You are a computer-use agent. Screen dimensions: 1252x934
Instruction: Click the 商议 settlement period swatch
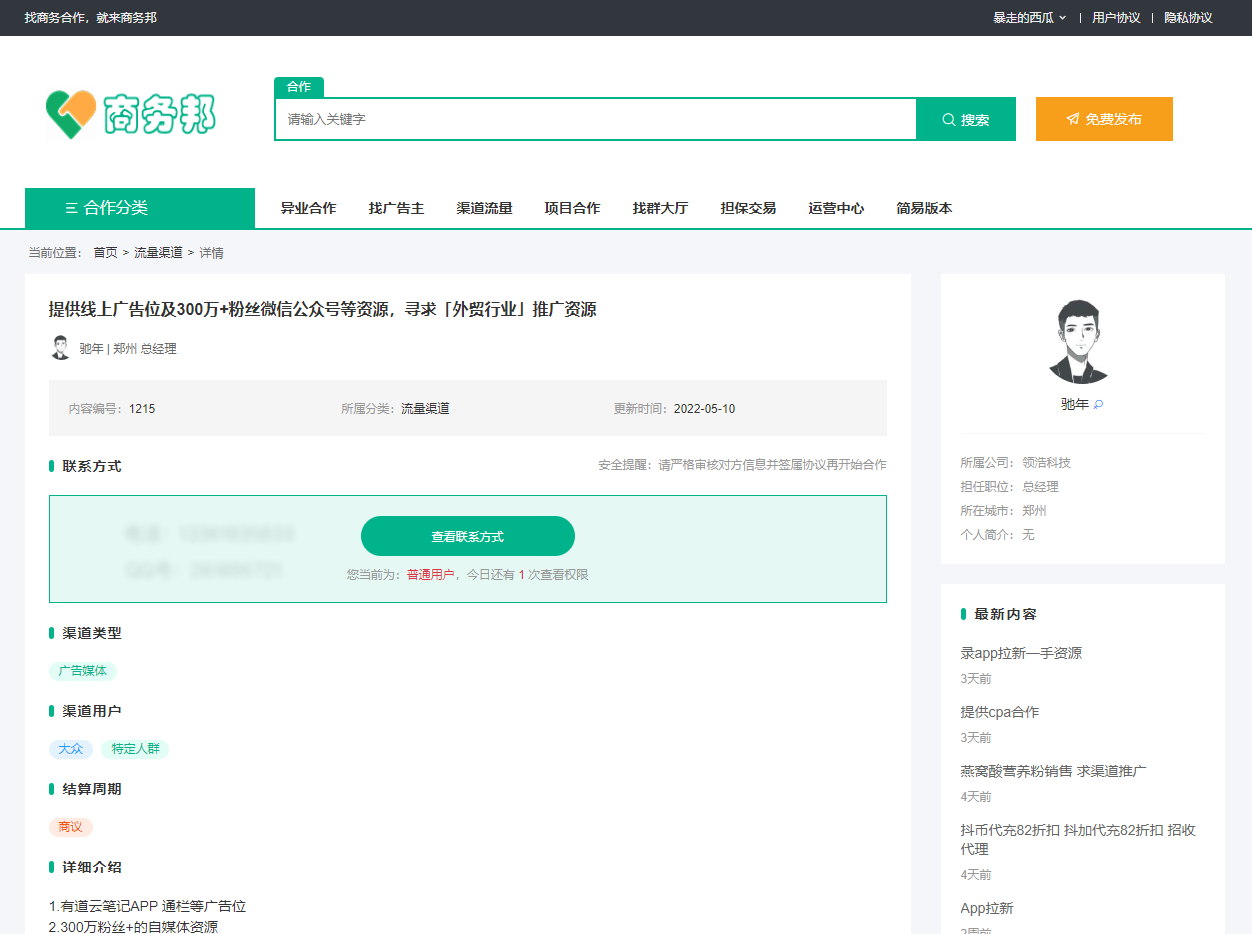click(70, 827)
